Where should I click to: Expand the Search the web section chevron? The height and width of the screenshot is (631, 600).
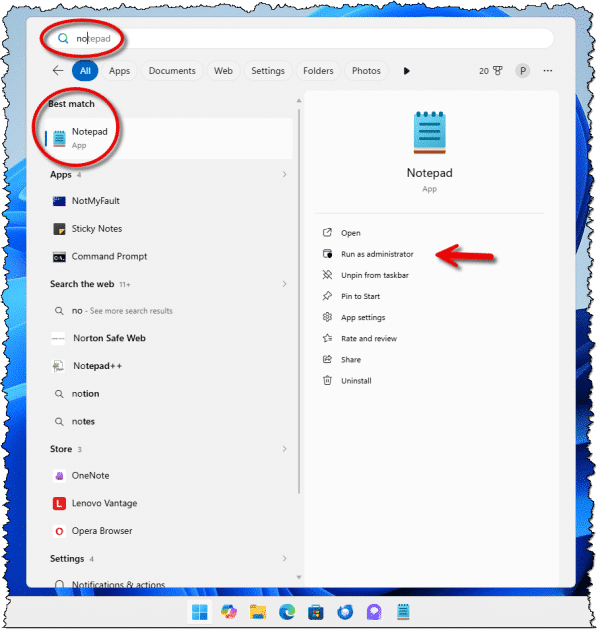285,284
